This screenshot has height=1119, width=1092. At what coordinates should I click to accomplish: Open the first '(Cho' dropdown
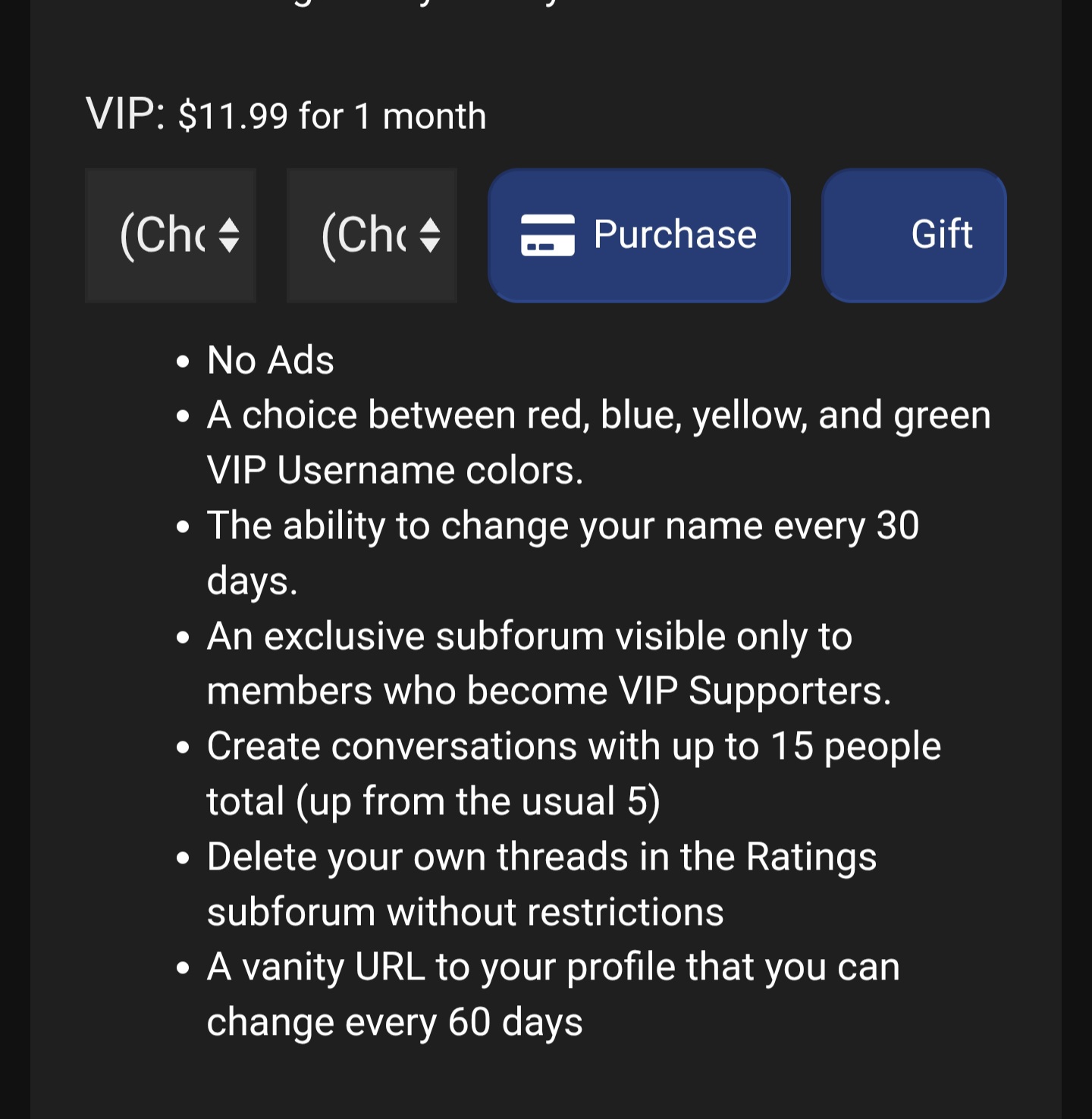click(x=170, y=235)
